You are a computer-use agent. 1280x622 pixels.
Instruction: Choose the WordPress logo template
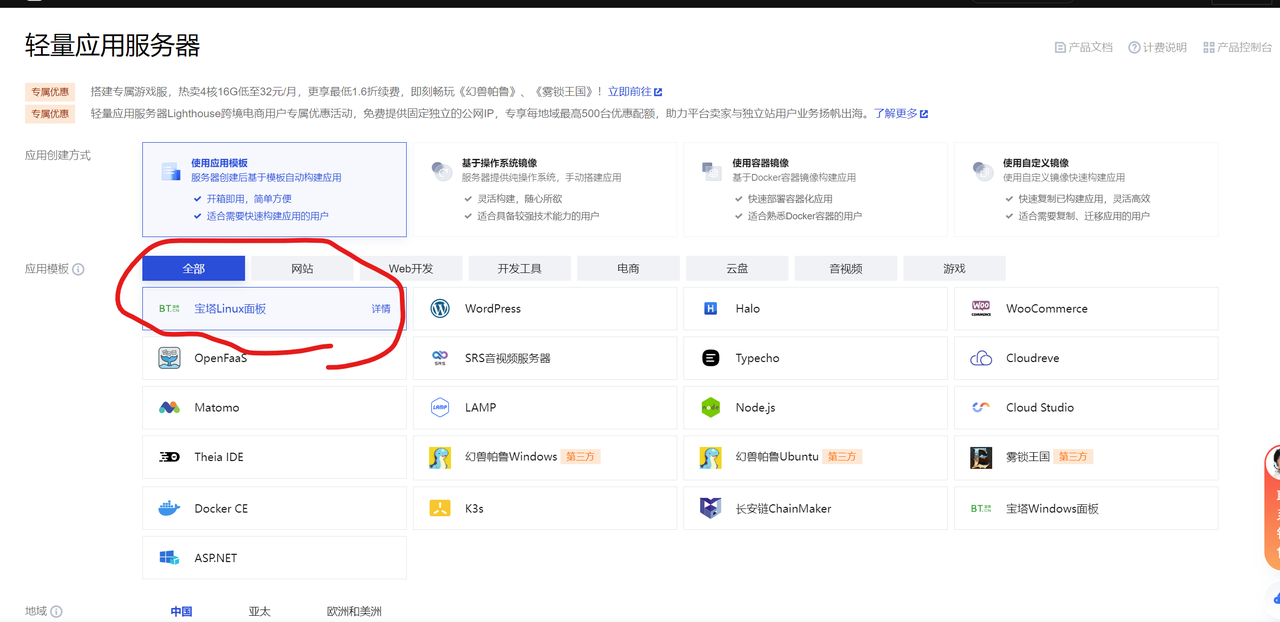point(440,309)
